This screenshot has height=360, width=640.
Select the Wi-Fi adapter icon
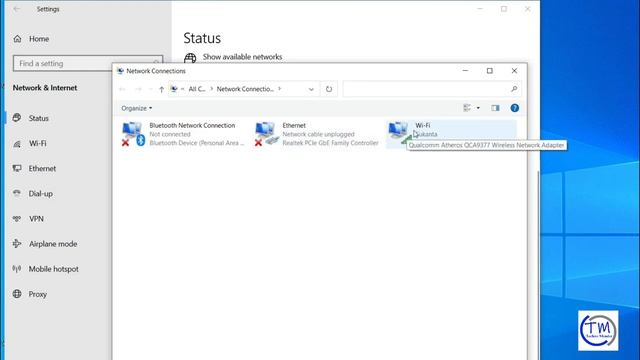(399, 133)
